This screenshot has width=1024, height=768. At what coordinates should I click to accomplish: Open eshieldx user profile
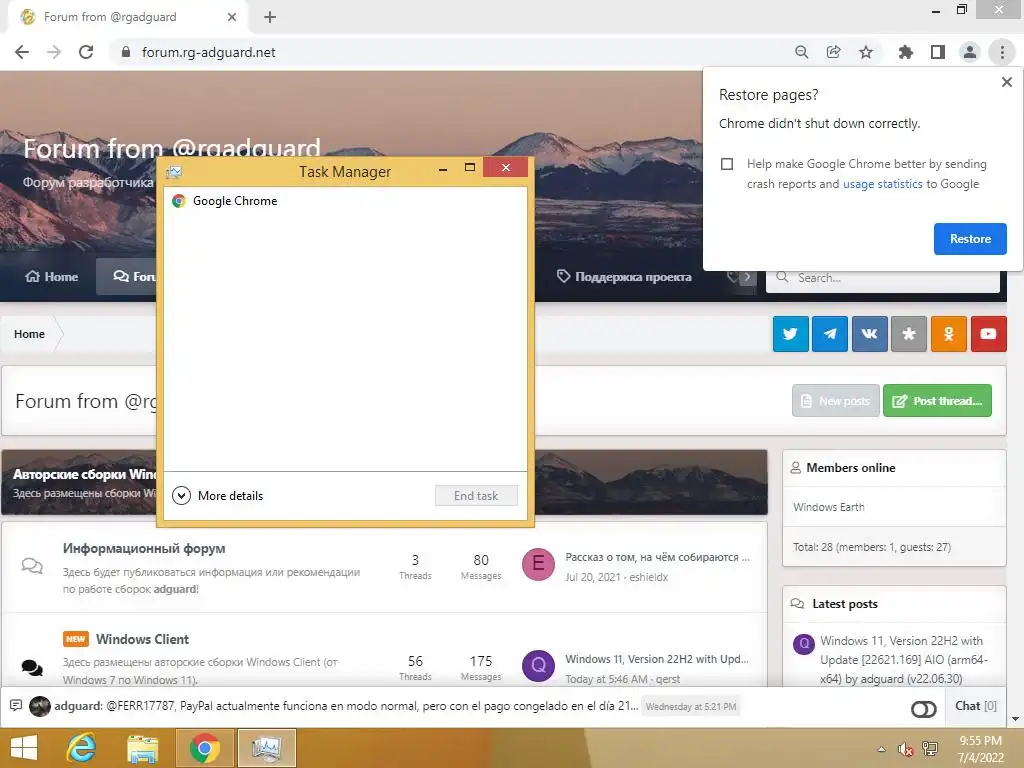(648, 577)
